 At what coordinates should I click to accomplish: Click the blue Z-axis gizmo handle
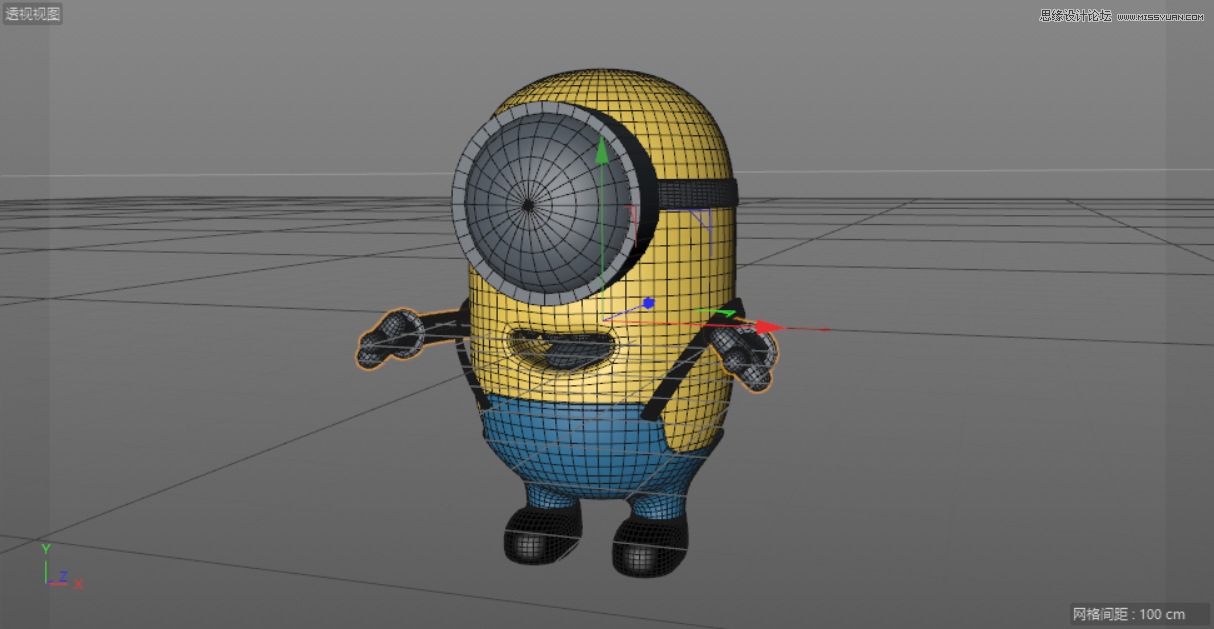(650, 302)
